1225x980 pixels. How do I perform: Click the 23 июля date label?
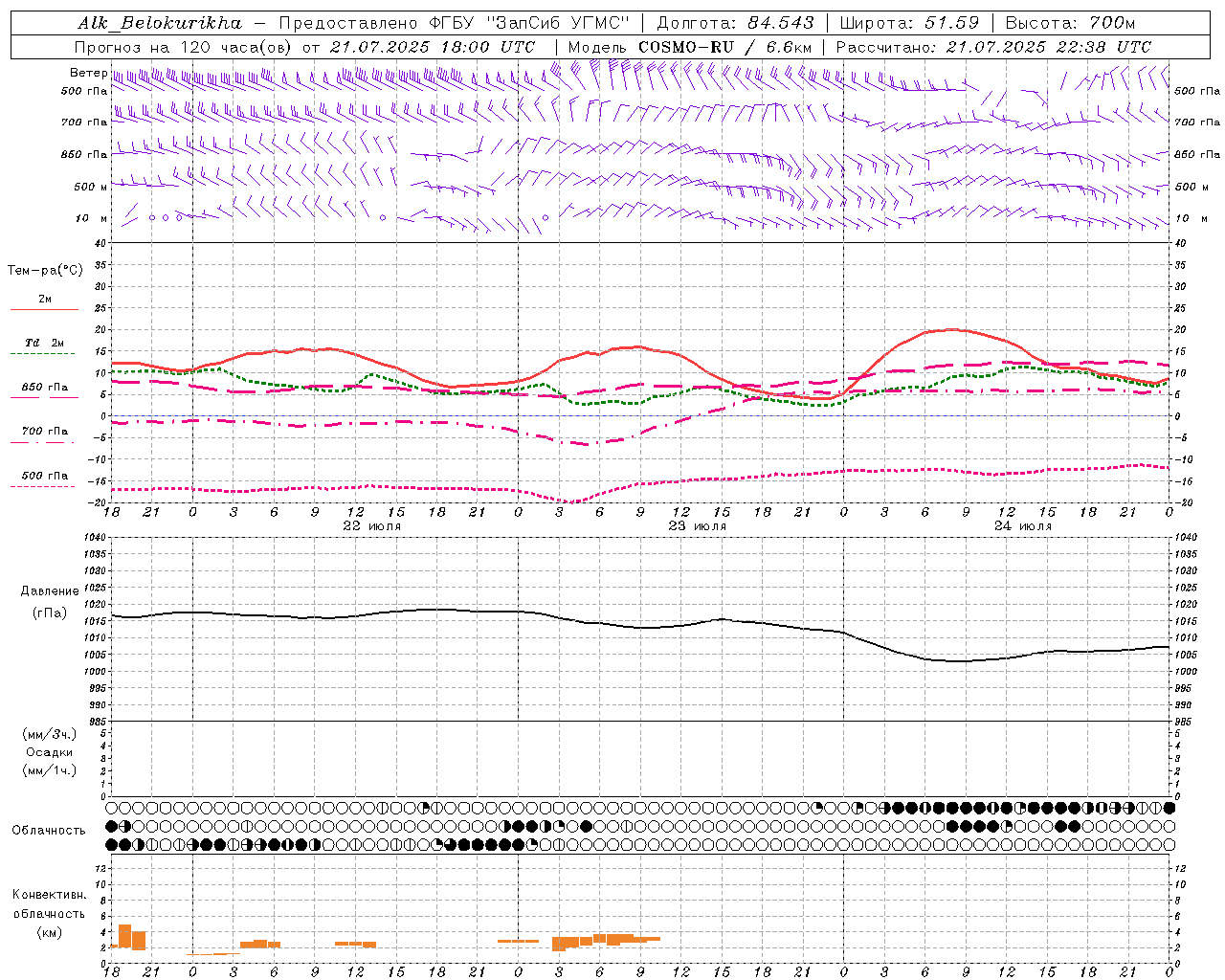698,526
